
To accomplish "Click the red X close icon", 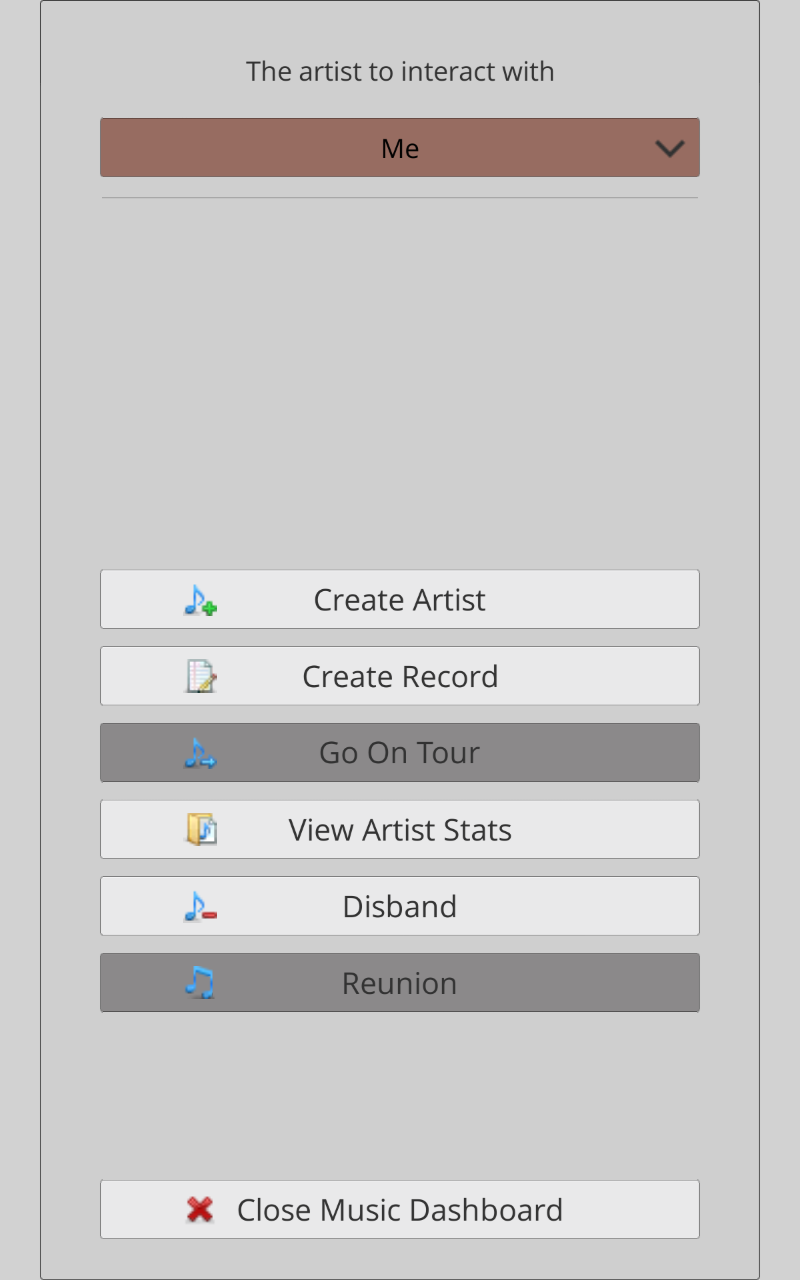I will click(200, 1210).
